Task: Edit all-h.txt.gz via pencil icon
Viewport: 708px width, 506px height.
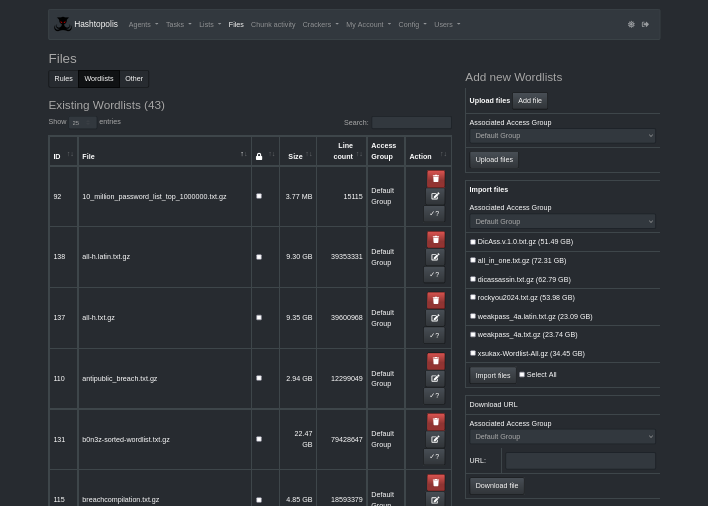Action: 435,318
